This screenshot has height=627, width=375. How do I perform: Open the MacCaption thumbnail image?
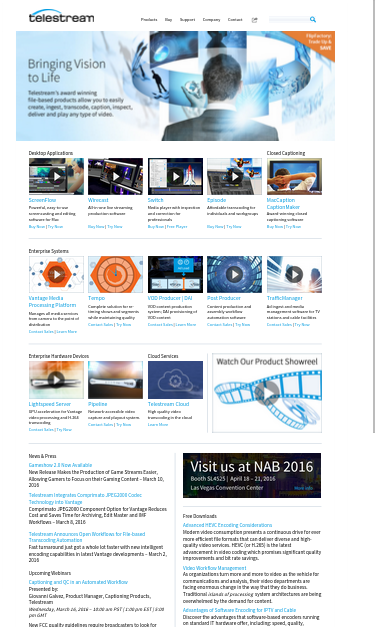point(294,176)
